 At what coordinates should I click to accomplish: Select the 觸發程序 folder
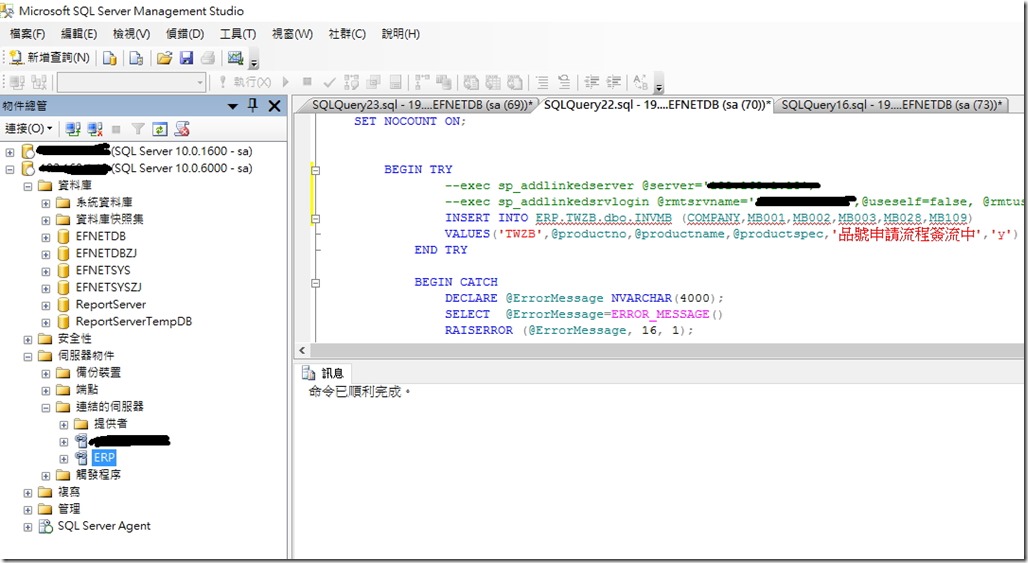pos(98,475)
